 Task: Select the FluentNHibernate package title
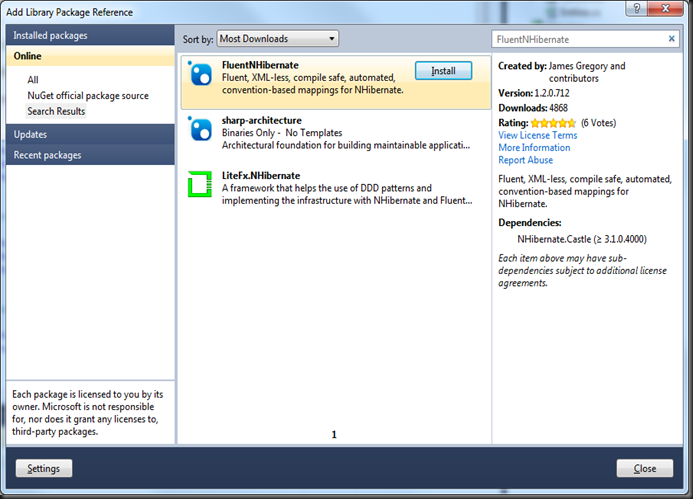click(260, 65)
